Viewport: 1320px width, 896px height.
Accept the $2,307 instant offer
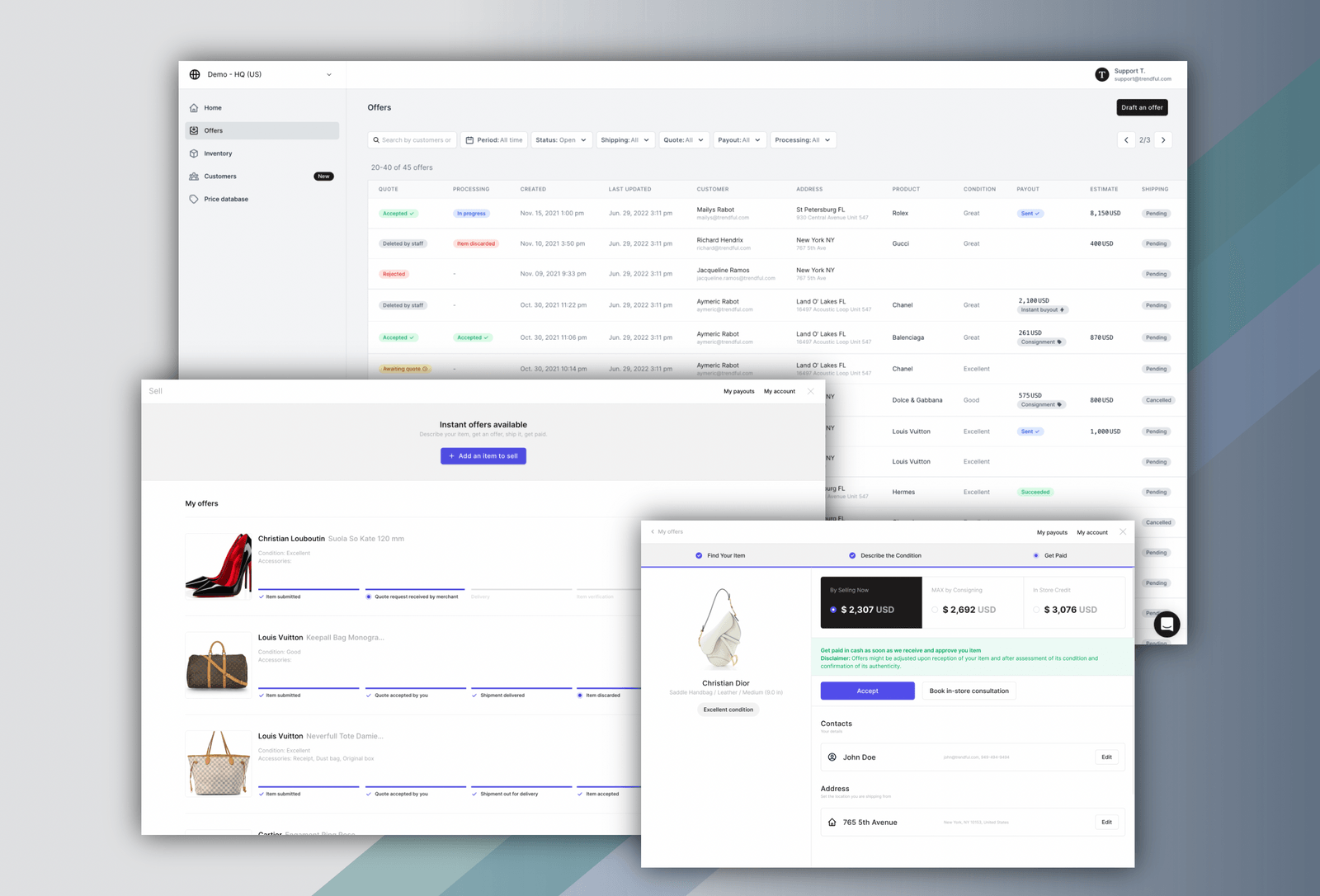pos(867,691)
